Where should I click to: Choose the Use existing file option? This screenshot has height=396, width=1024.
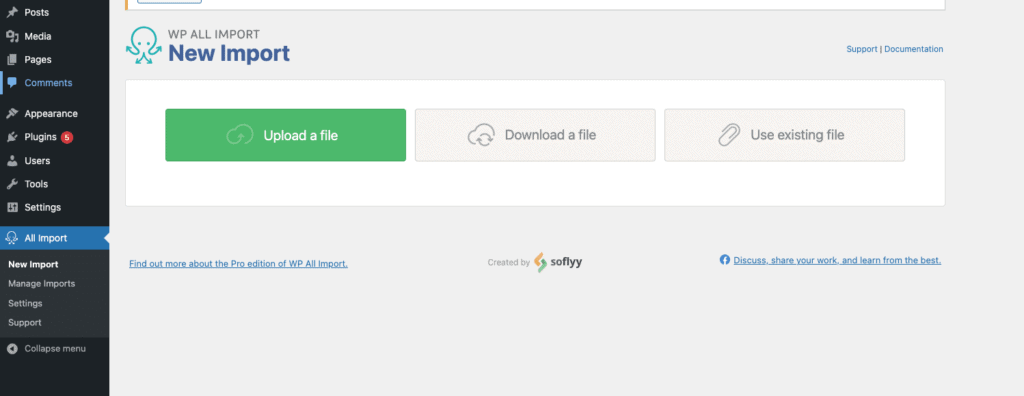(784, 135)
